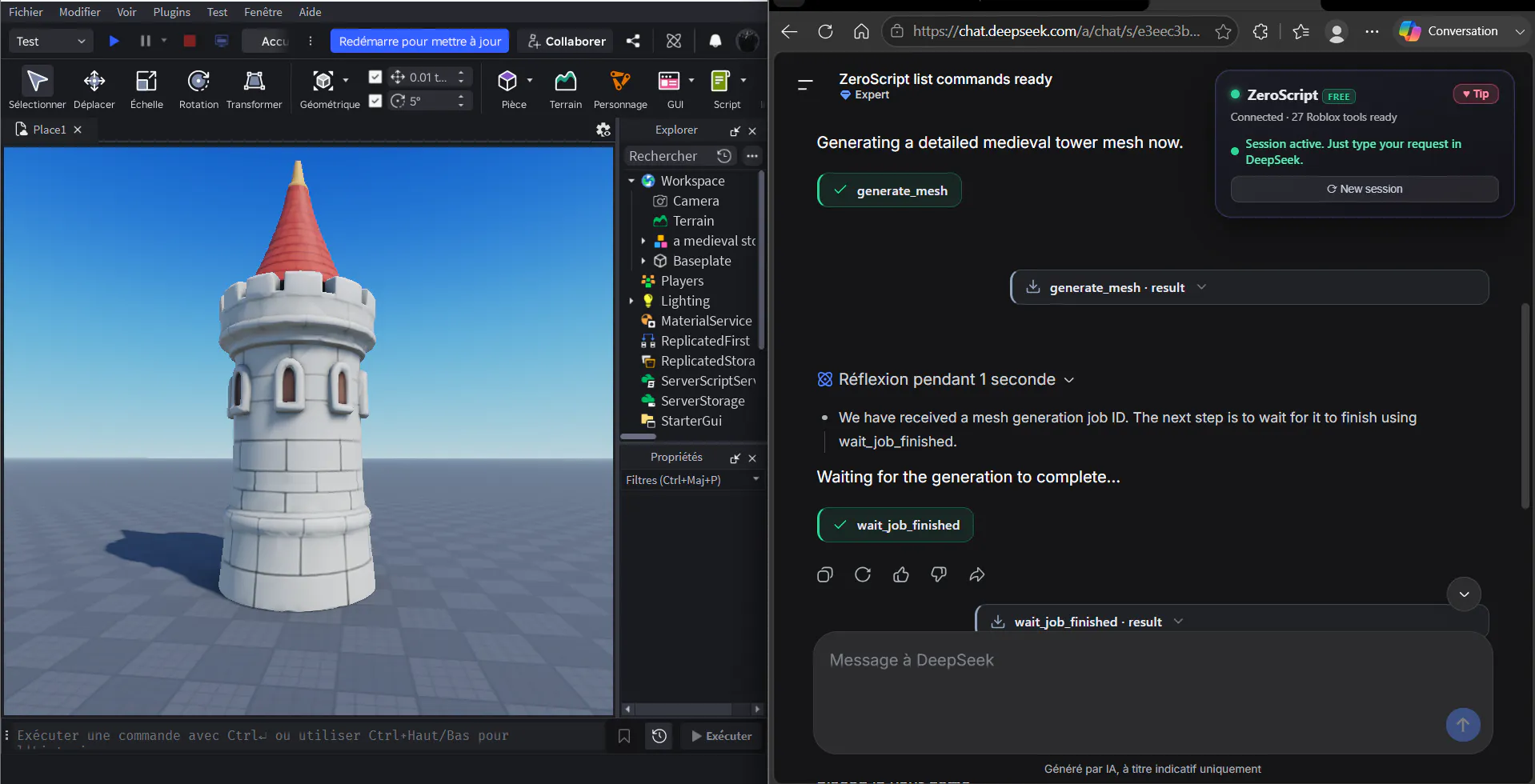Go to browser home page
Viewport: 1535px width, 784px height.
point(861,31)
